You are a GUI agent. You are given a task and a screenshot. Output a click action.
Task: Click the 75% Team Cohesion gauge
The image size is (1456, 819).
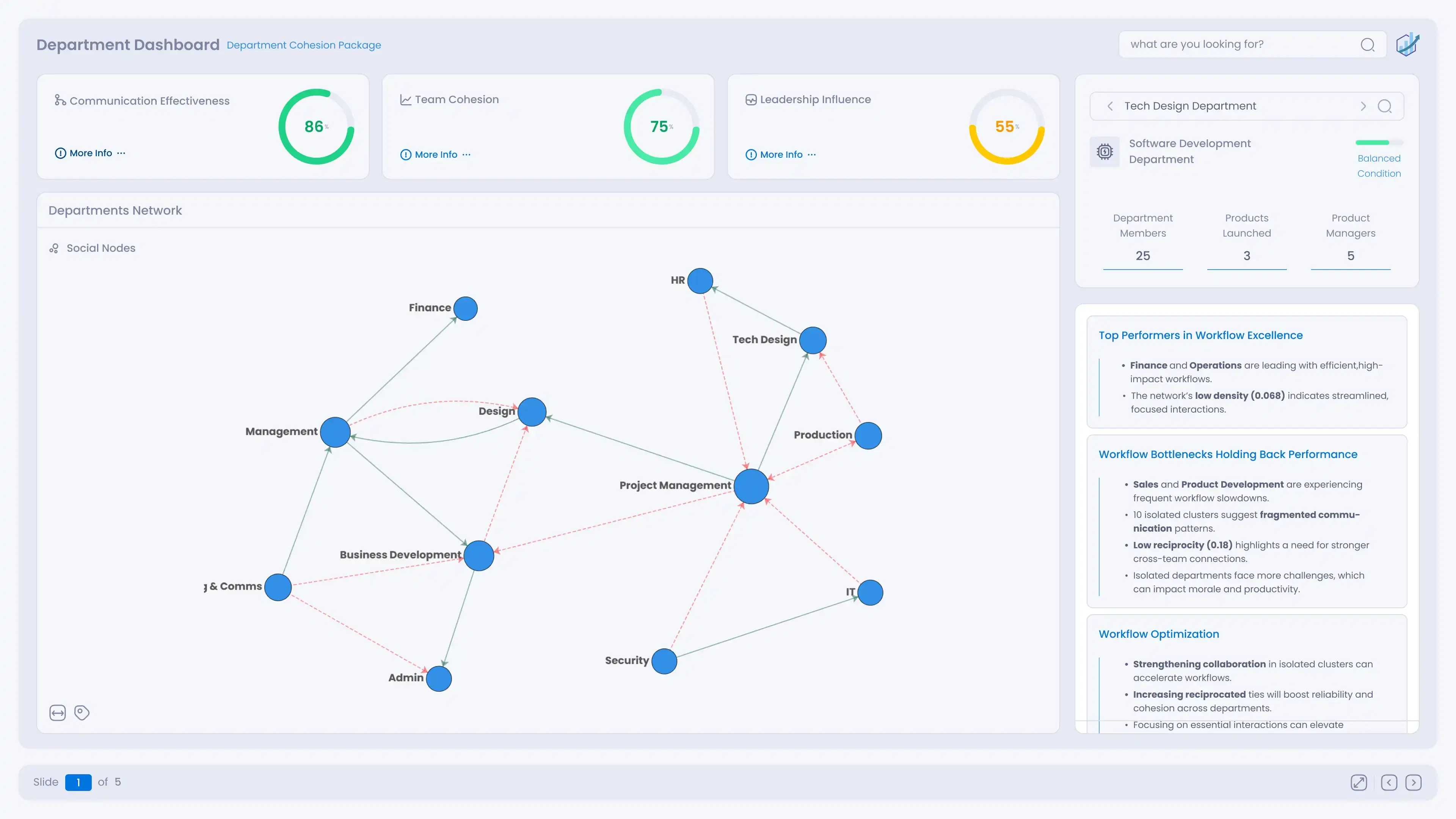coord(662,127)
